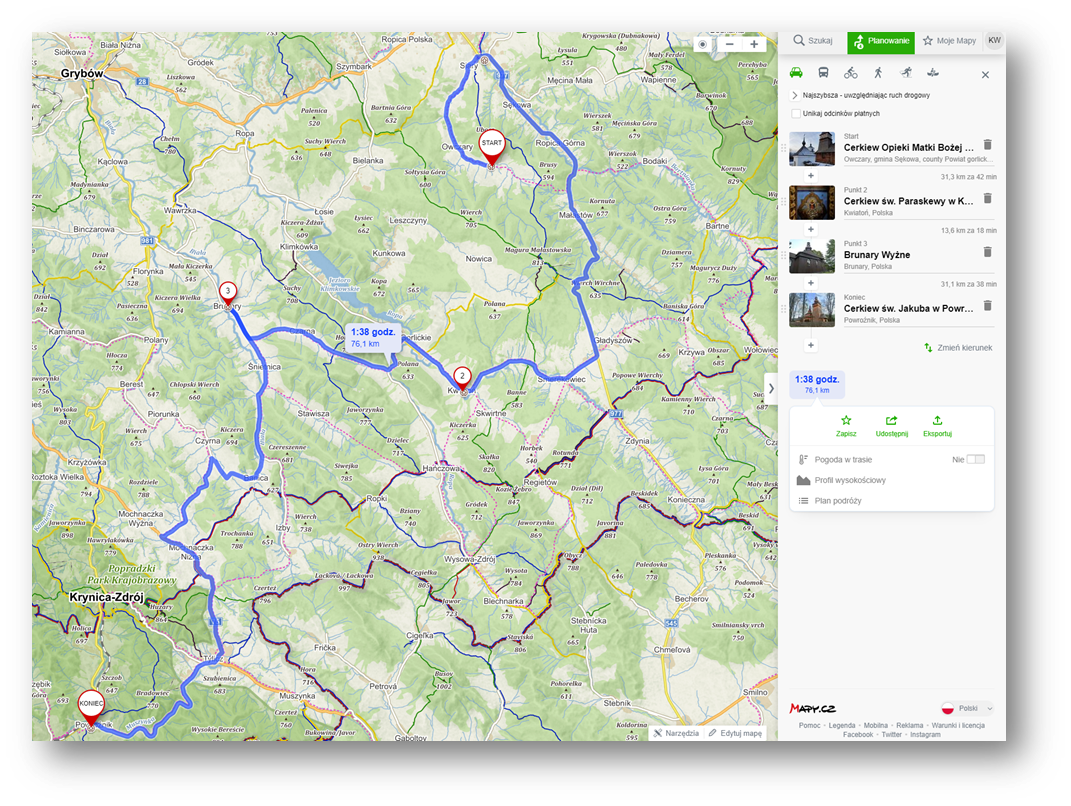1071x806 pixels.
Task: Open the Legenda footer link
Action: tap(842, 725)
